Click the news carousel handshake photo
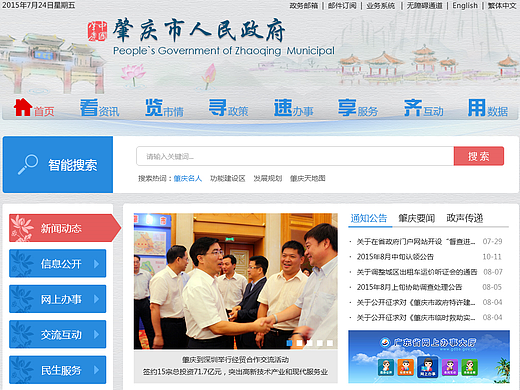Image resolution: width=520 pixels, height=390 pixels. (x=236, y=281)
